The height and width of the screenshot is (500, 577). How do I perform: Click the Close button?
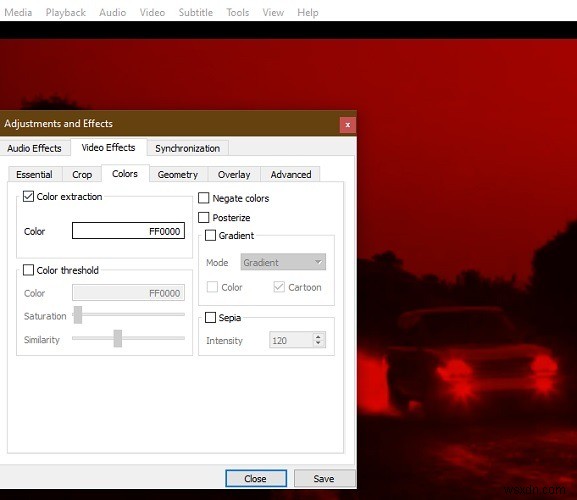pos(256,478)
